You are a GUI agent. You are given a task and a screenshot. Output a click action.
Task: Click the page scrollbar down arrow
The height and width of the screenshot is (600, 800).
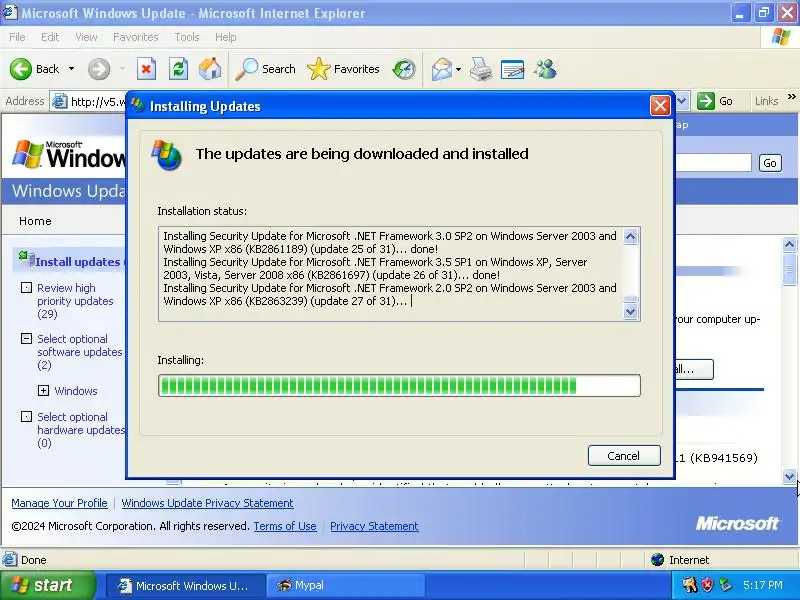(789, 477)
